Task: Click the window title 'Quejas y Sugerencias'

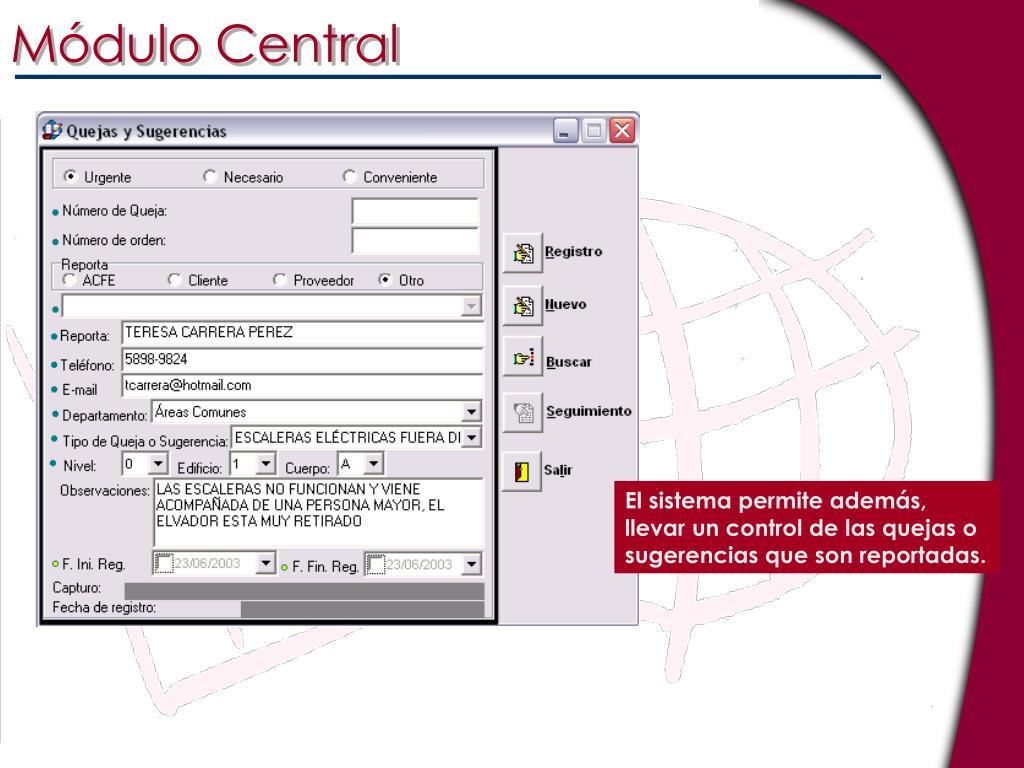Action: (146, 131)
